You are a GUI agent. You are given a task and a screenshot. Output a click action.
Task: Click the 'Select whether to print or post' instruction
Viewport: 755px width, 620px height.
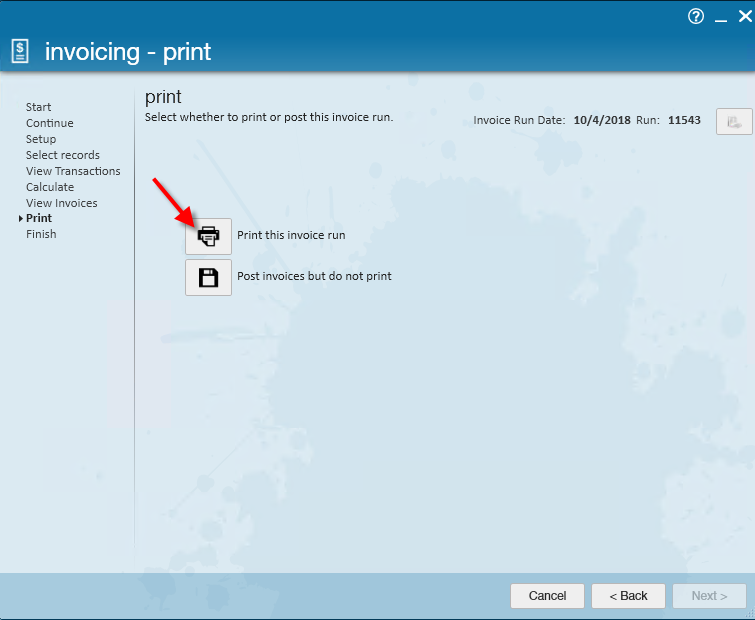(269, 117)
